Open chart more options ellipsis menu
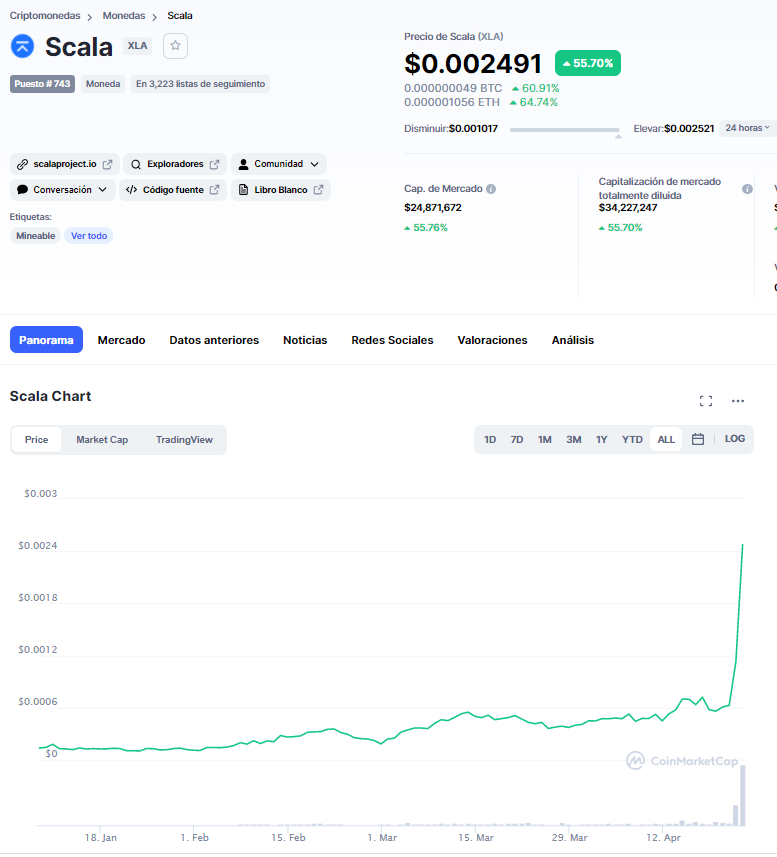This screenshot has width=777, height=857. (x=738, y=401)
